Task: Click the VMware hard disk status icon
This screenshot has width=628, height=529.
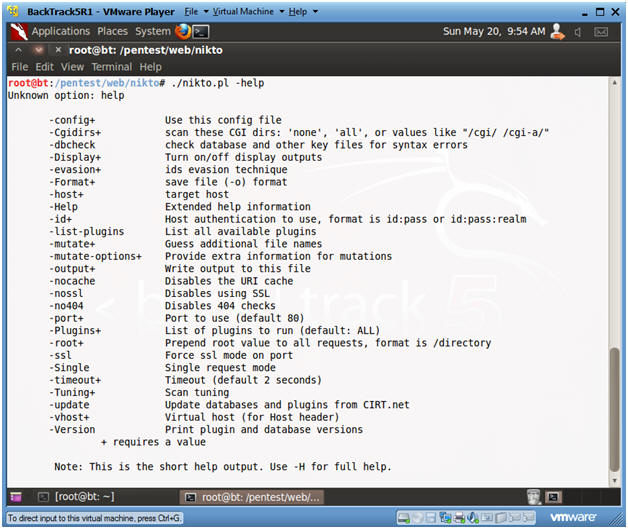Action: pos(404,518)
